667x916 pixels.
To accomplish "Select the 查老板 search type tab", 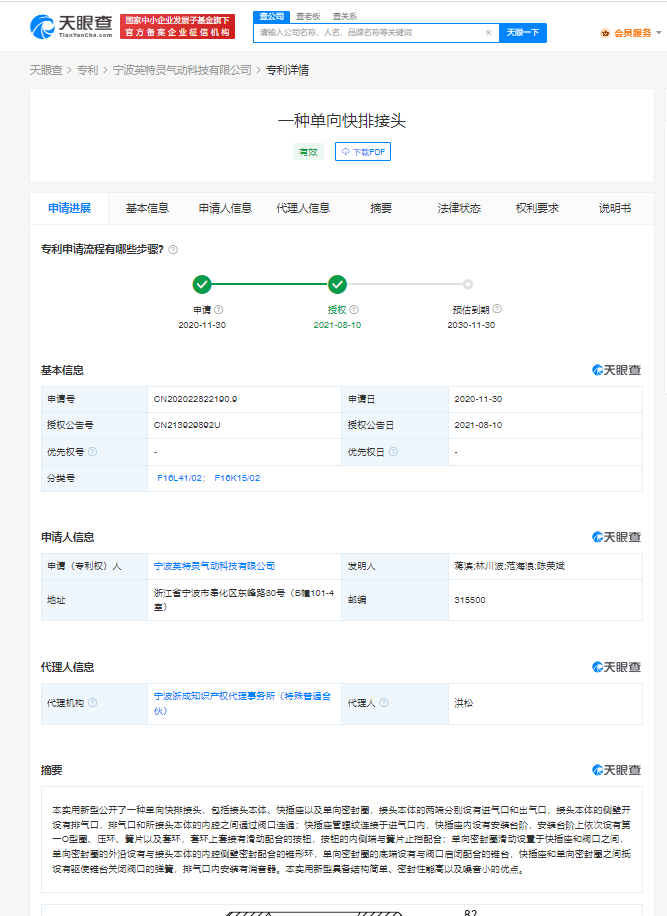I will [x=307, y=16].
